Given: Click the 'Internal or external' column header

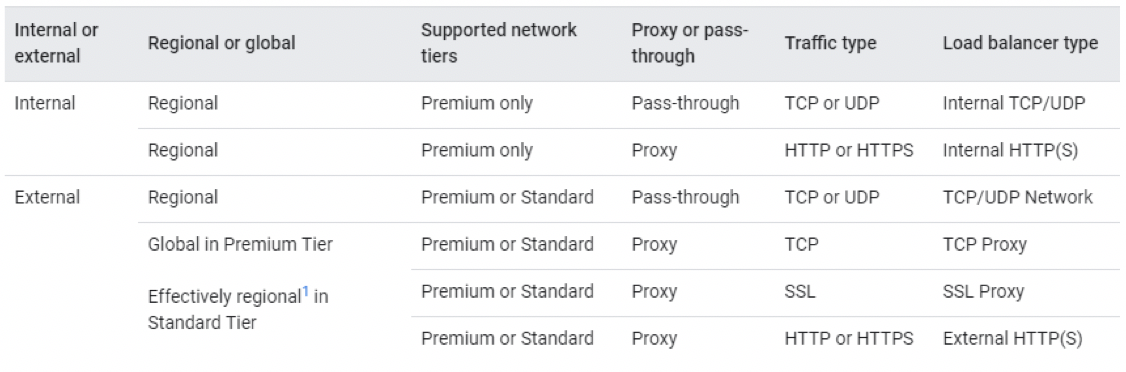Looking at the screenshot, I should tap(56, 43).
